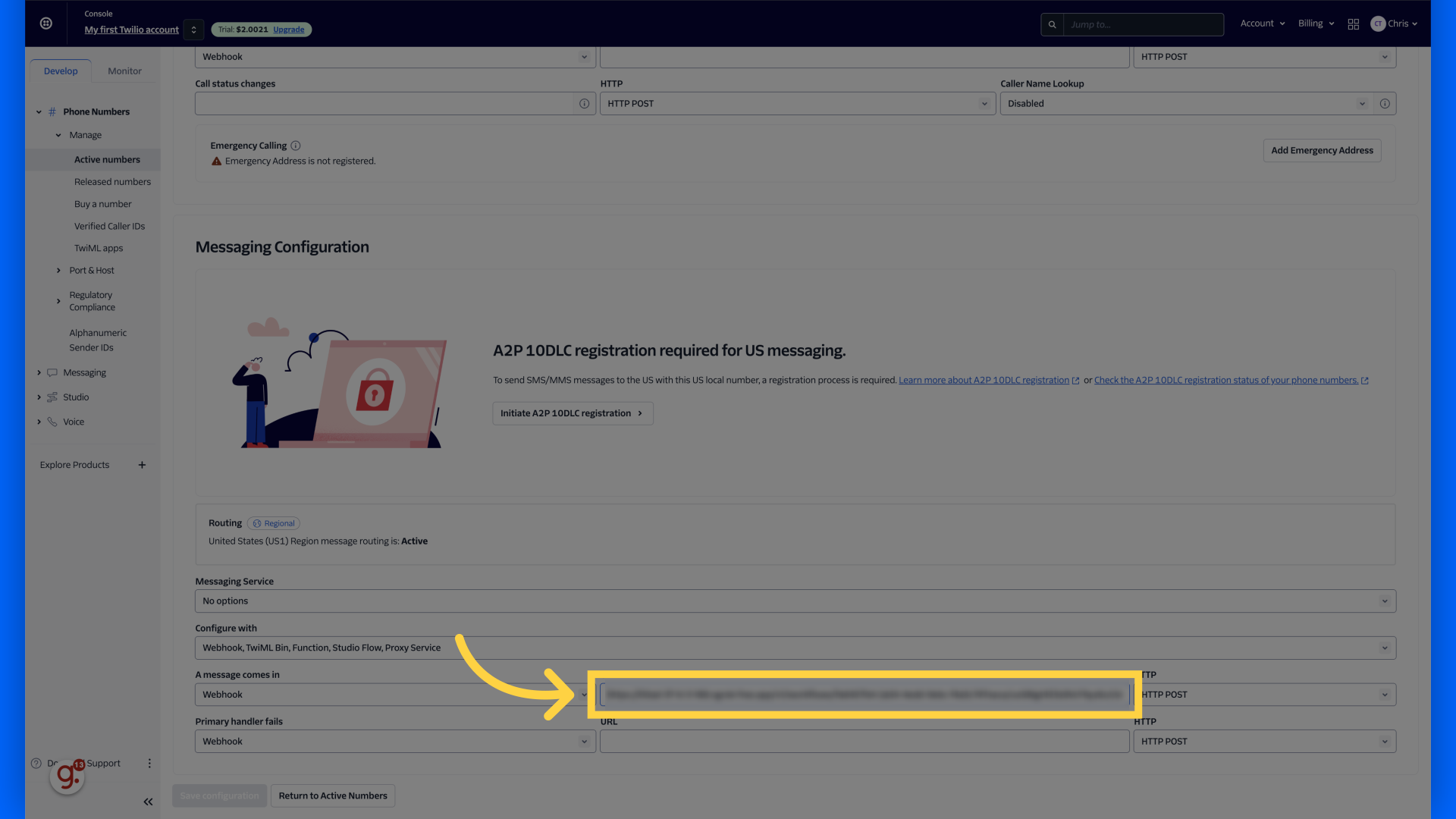Open Primary handler fails Webhook dropdown

395,742
